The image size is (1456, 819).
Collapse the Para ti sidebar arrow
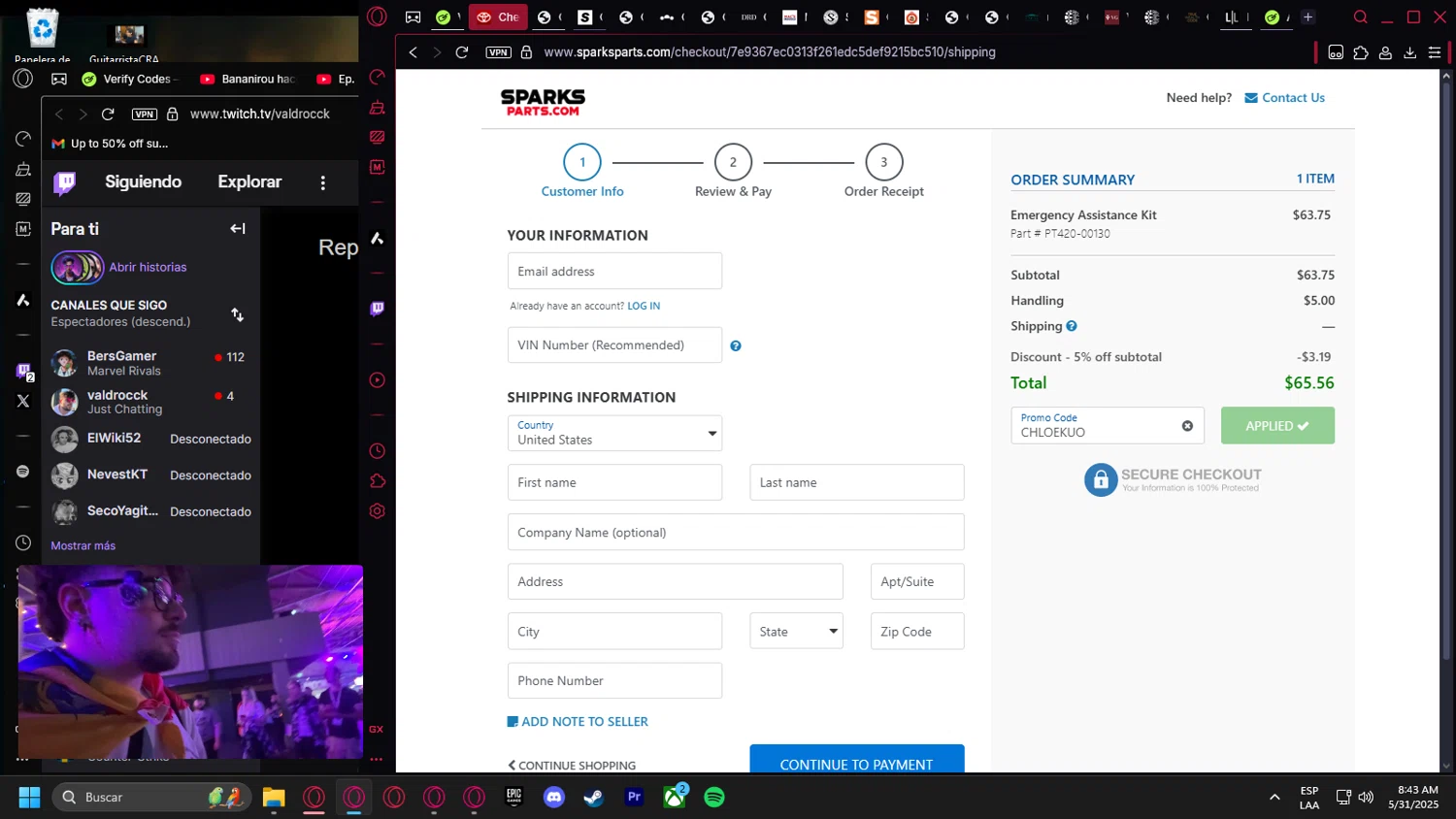(x=238, y=229)
